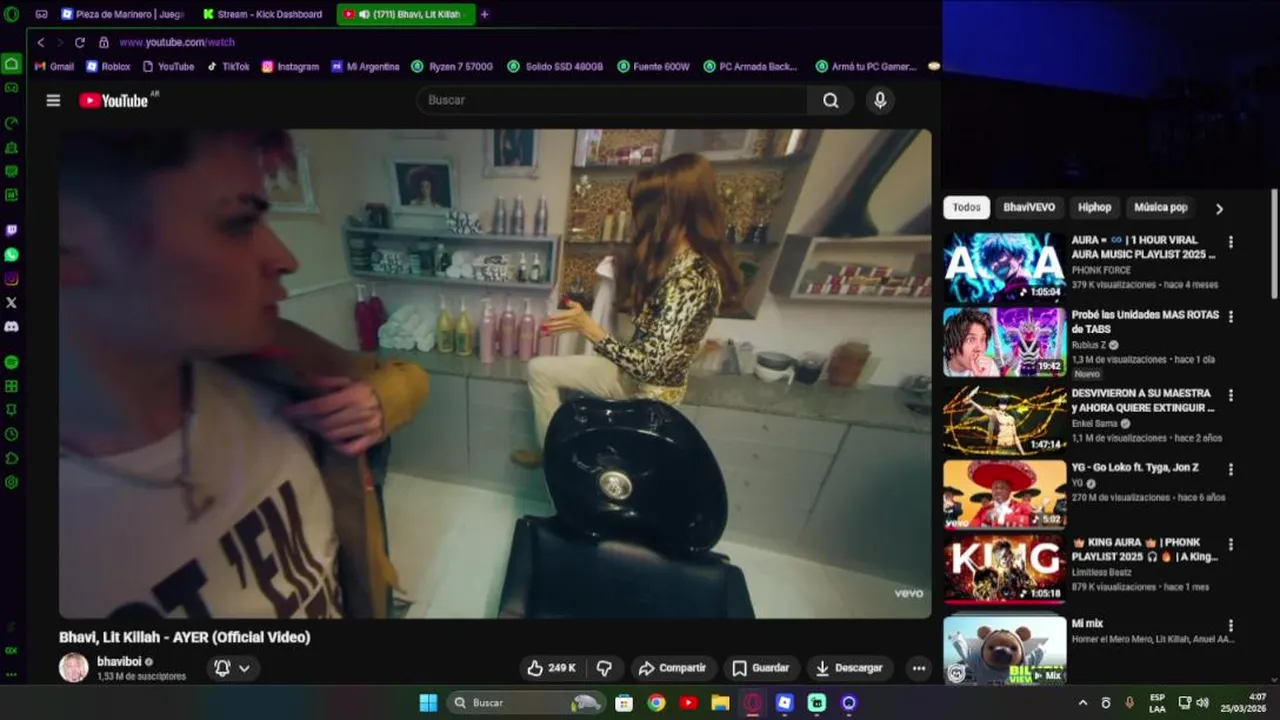This screenshot has height=720, width=1280.
Task: Open WhatsApp from the Opera GX sidebar
Action: (11, 254)
